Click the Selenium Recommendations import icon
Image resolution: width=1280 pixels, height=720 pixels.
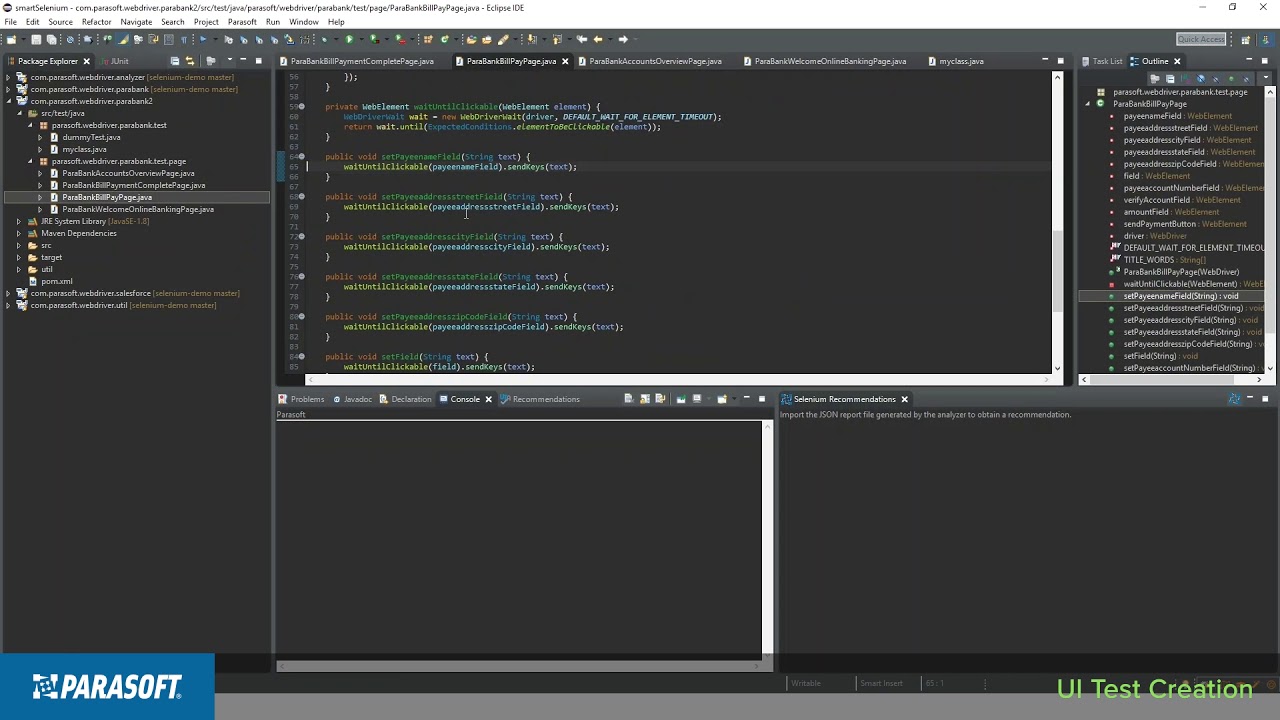click(1234, 399)
